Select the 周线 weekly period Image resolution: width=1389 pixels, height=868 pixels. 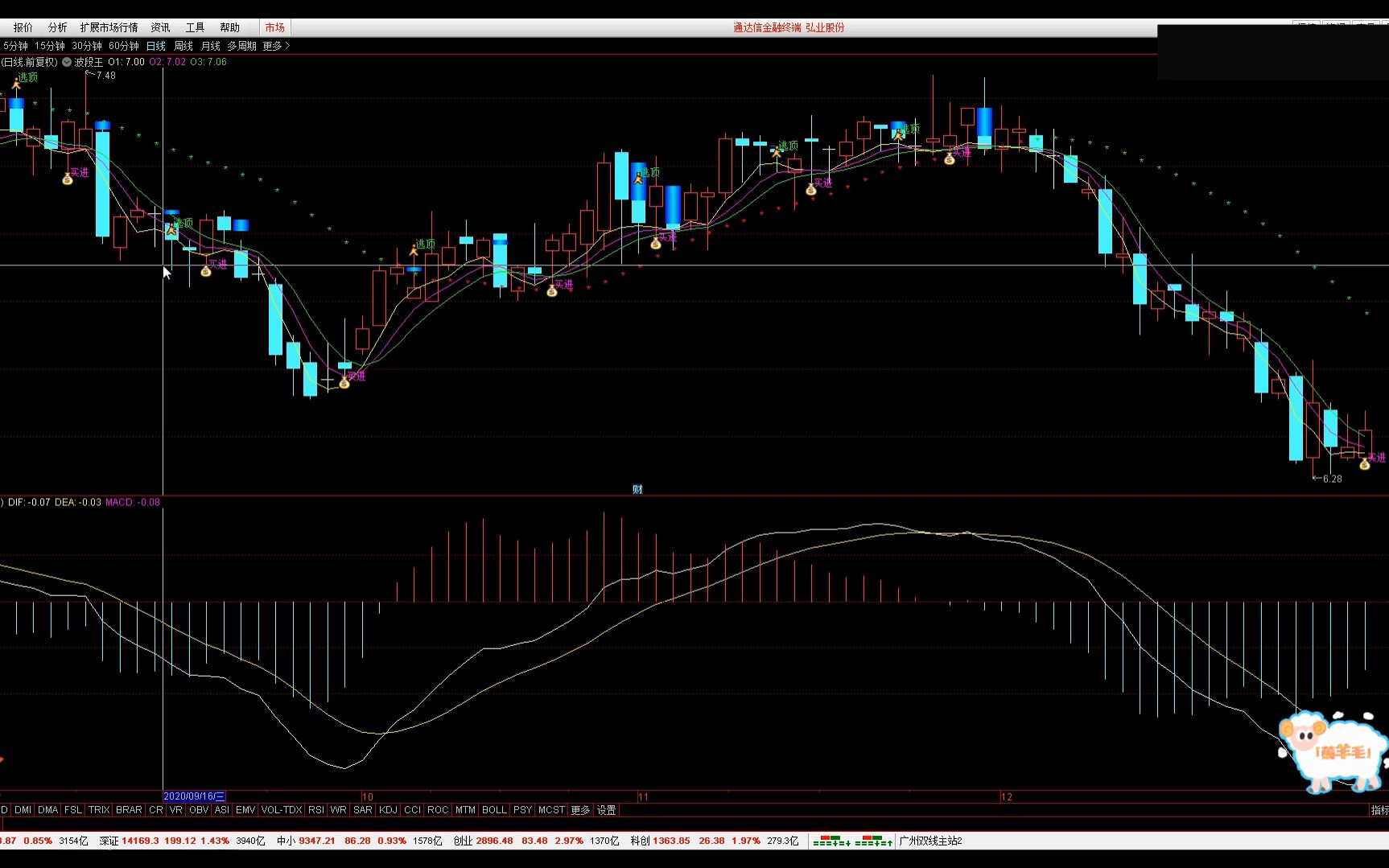[183, 47]
